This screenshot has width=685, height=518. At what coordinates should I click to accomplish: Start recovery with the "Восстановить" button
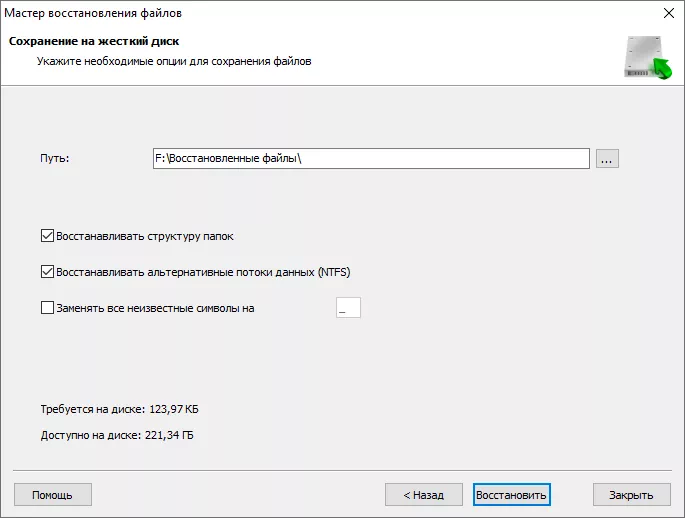(511, 494)
